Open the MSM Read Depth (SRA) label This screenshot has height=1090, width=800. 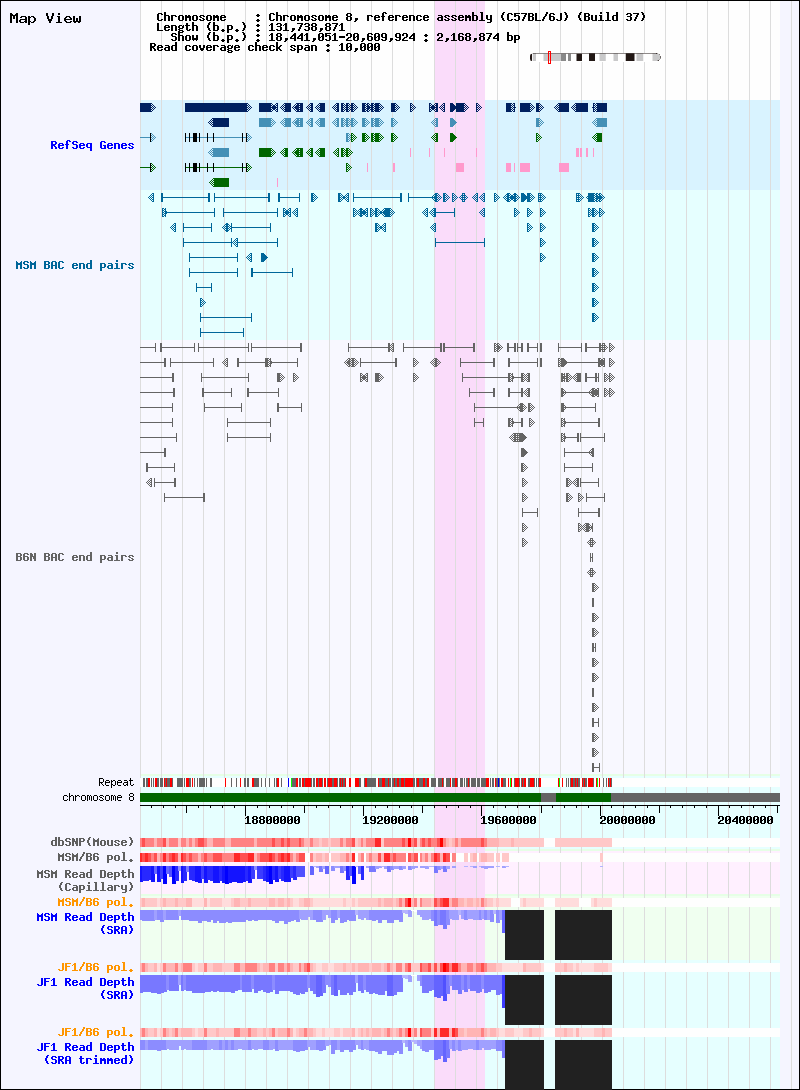pos(85,923)
